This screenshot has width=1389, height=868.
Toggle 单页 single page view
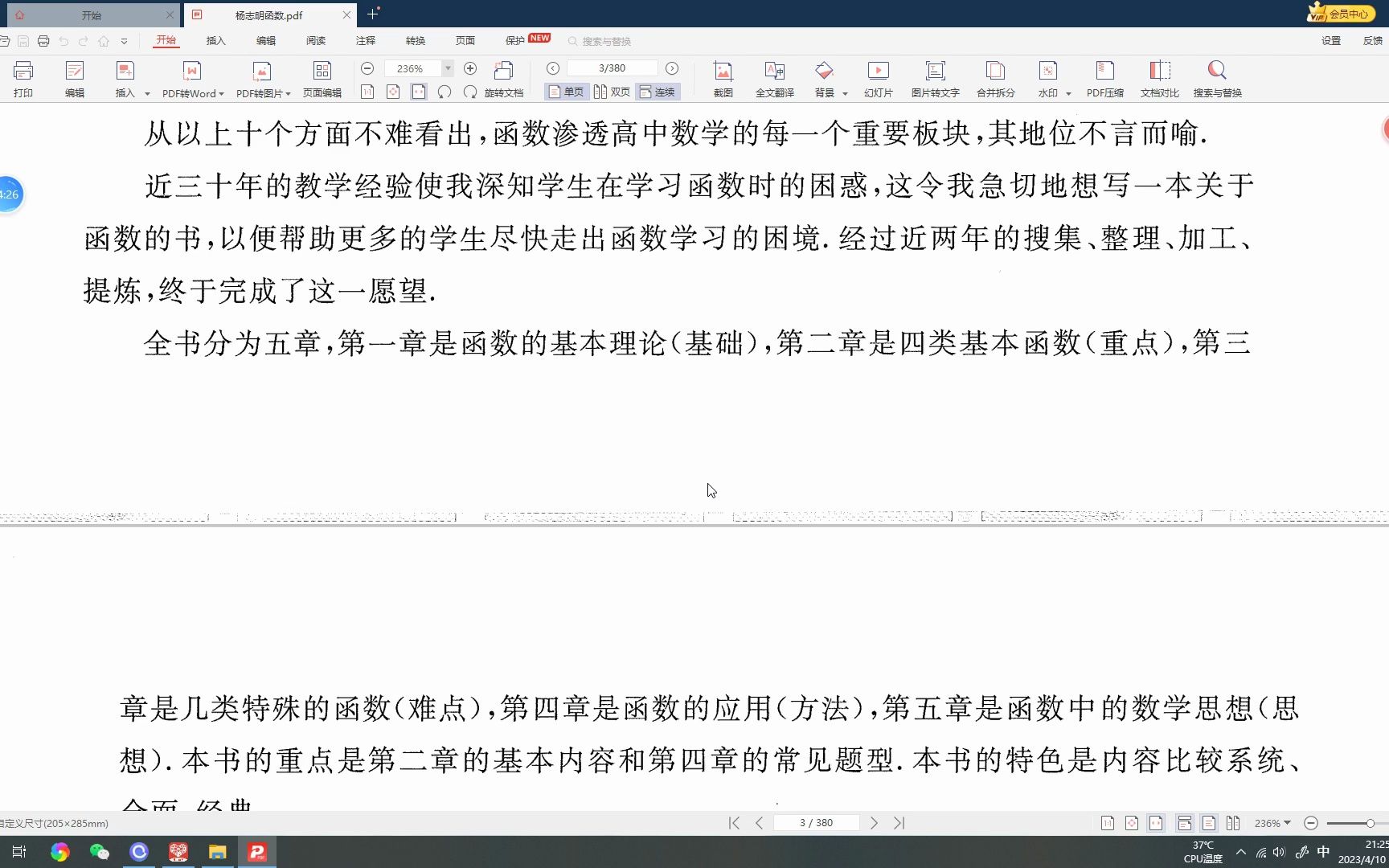coord(566,92)
